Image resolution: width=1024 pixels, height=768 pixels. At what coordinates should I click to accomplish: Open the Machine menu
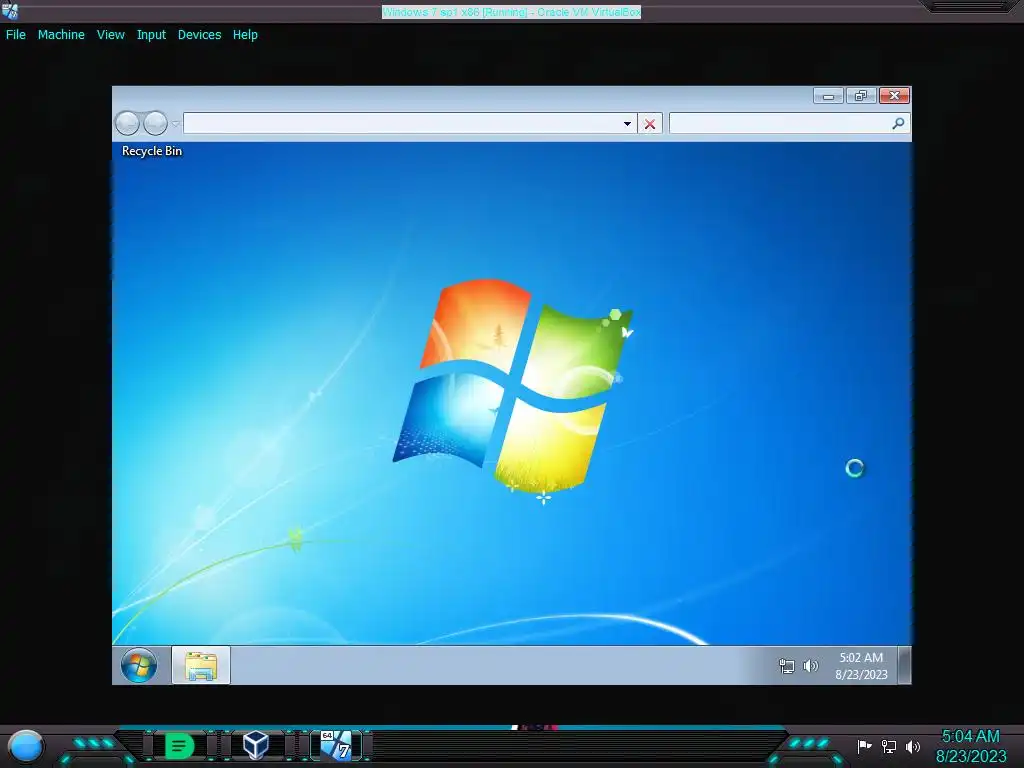click(61, 35)
